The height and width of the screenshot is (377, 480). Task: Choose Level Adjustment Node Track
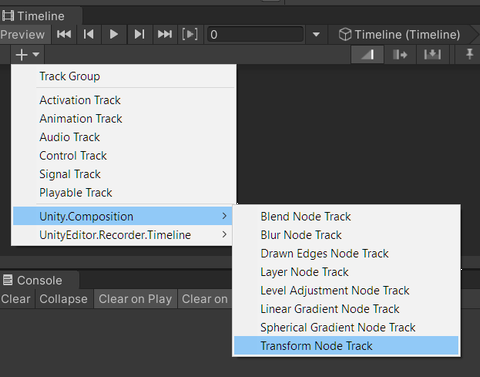coord(346,291)
